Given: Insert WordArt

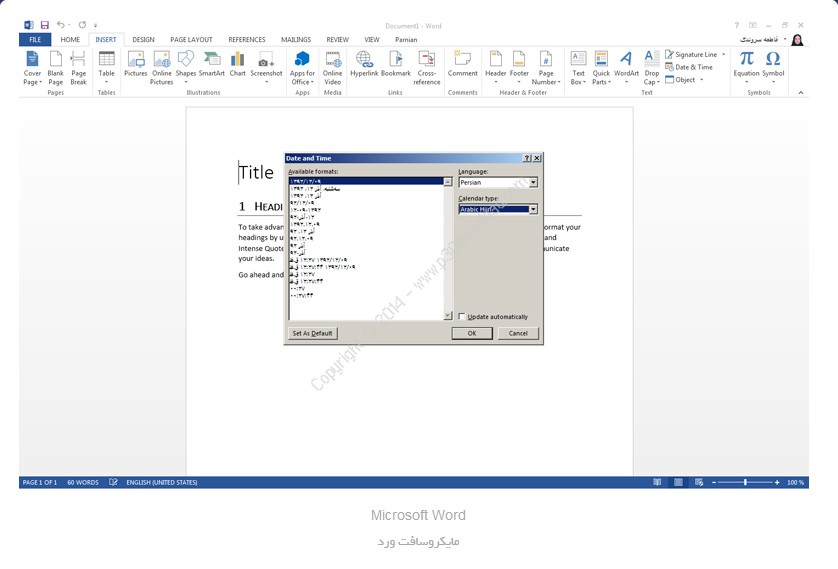Looking at the screenshot, I should 626,68.
